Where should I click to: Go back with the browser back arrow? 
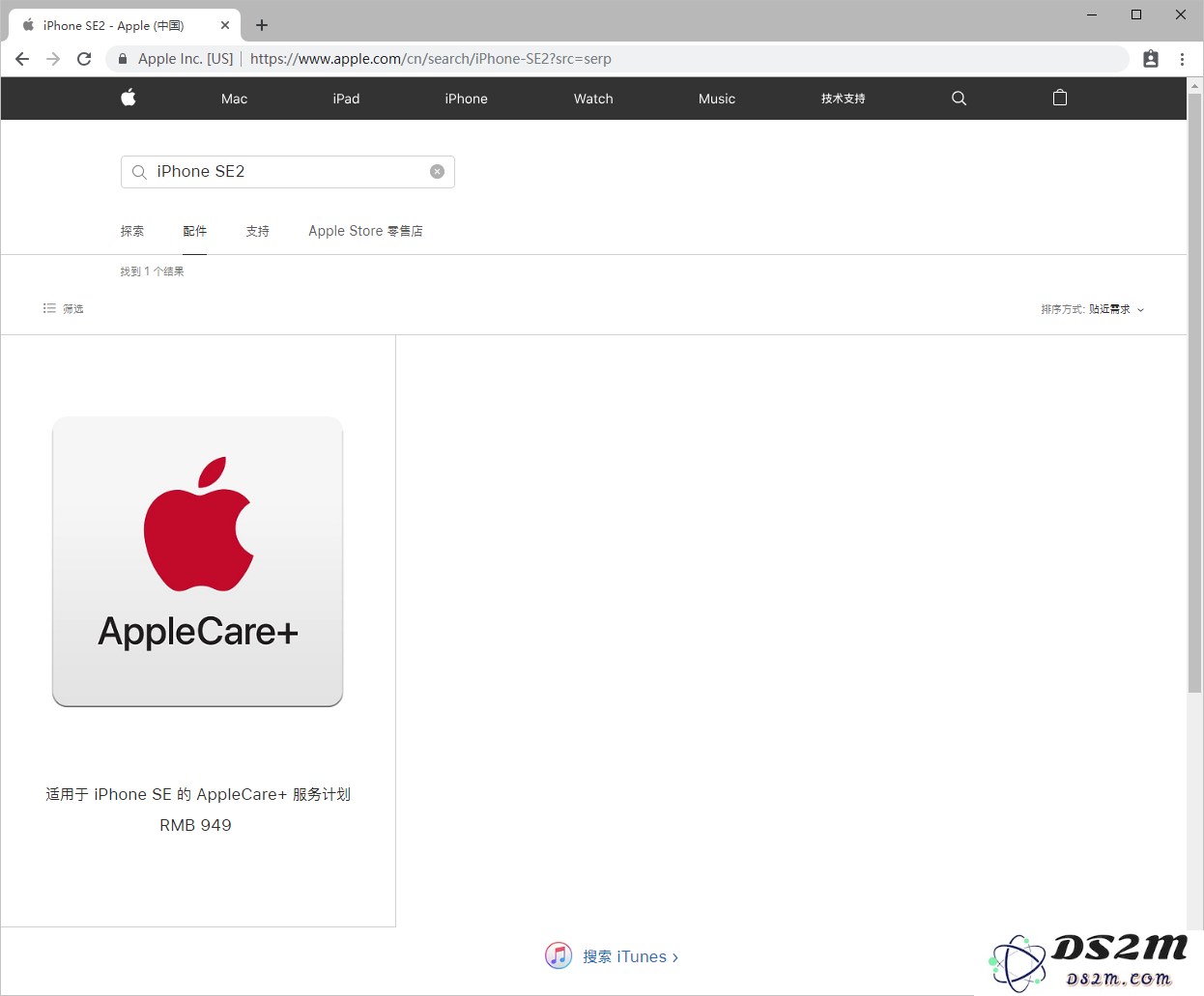click(x=22, y=59)
